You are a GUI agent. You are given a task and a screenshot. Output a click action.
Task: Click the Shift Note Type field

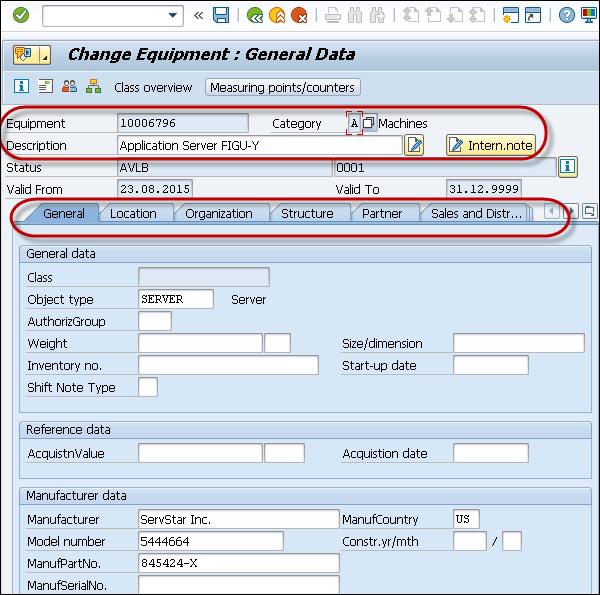pos(148,387)
